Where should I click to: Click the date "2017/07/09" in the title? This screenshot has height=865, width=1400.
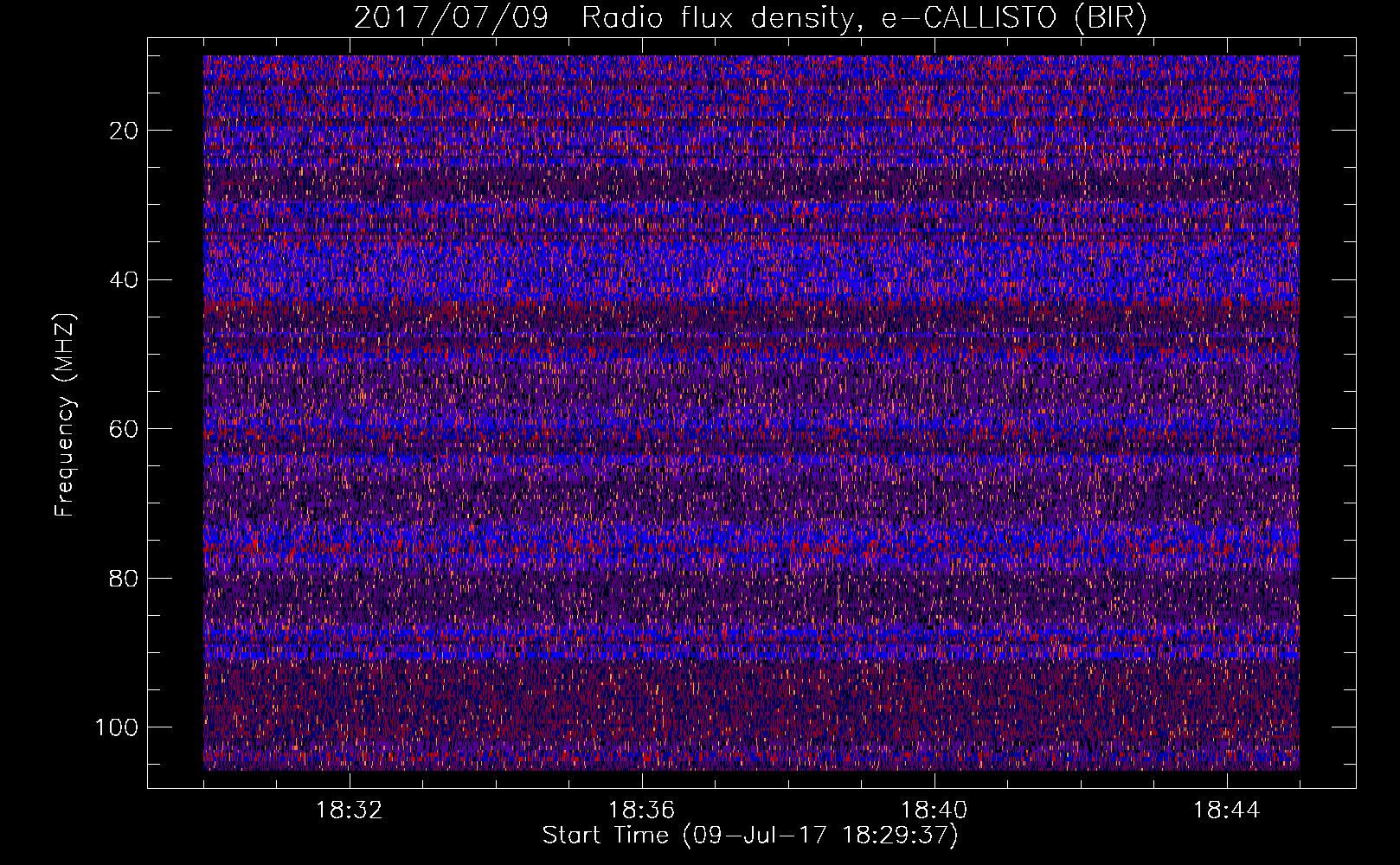(x=451, y=18)
